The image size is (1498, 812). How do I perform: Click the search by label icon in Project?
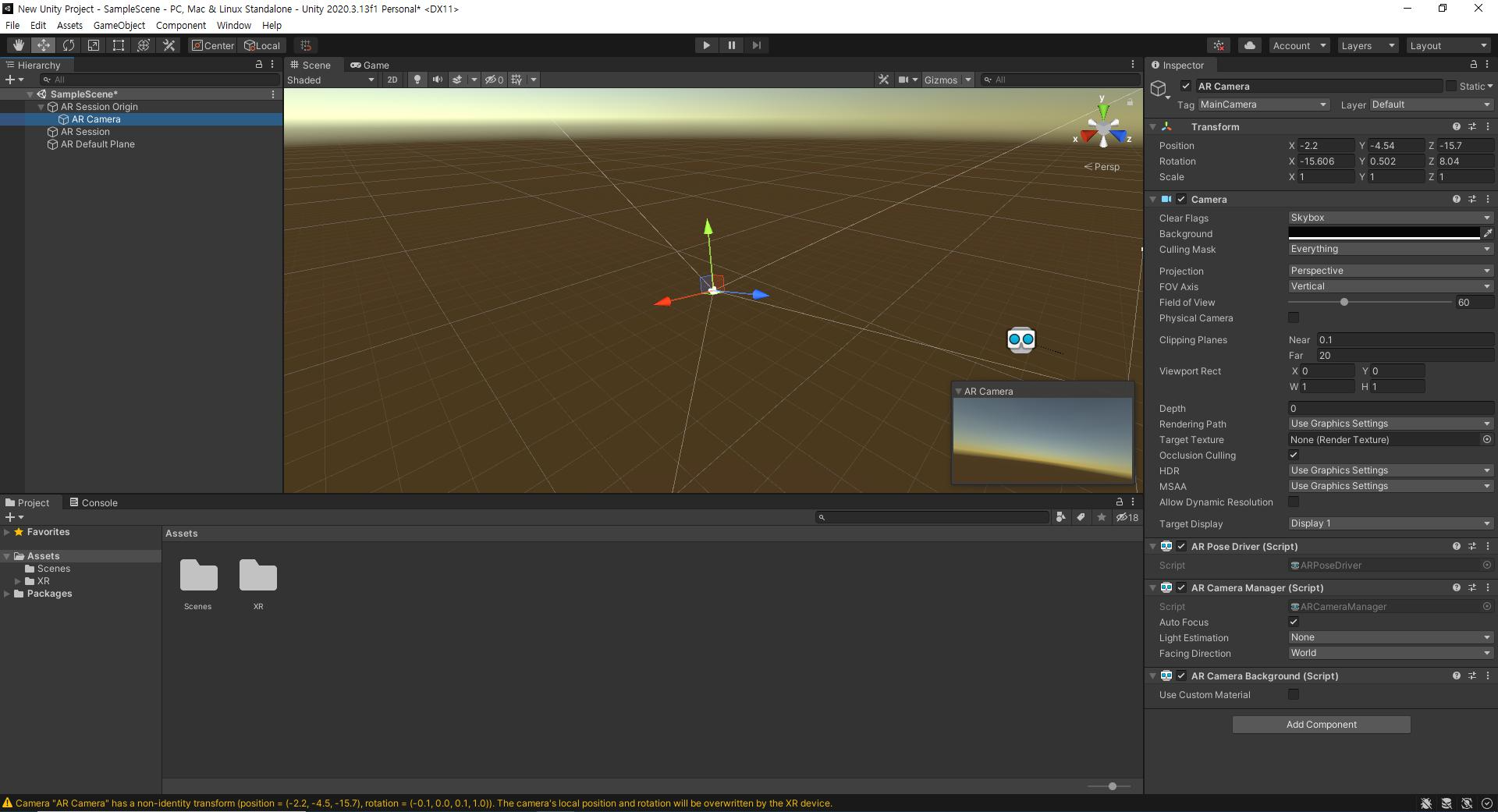pos(1081,517)
